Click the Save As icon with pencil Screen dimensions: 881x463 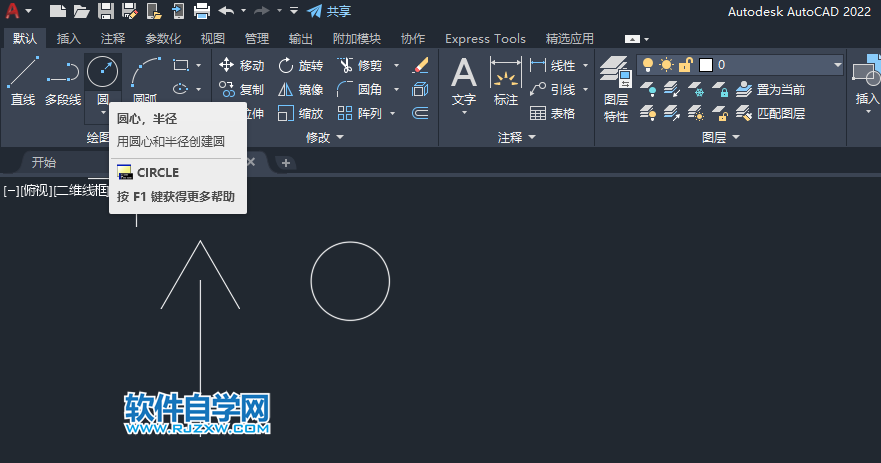130,11
